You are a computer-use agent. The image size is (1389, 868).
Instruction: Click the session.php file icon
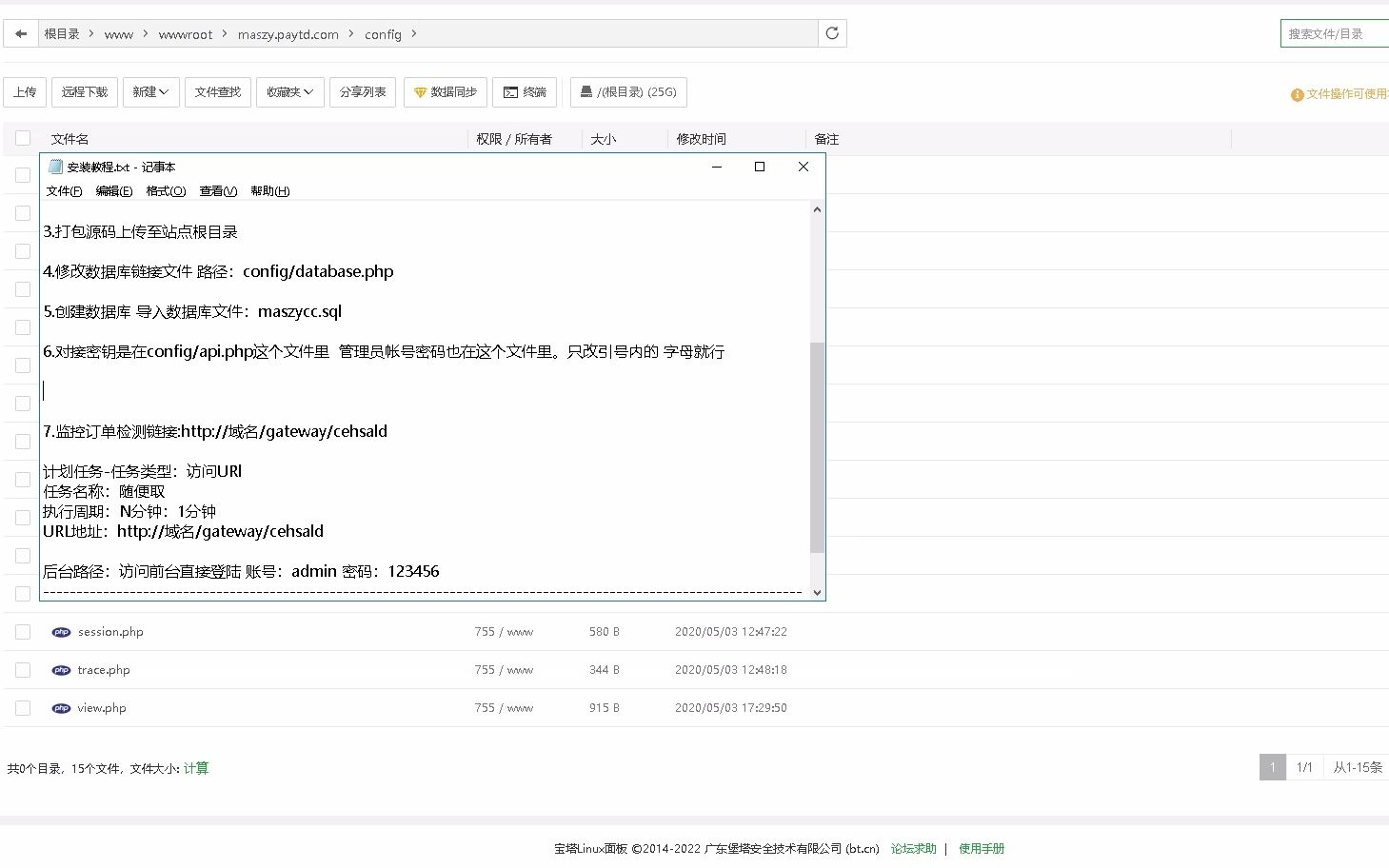61,632
